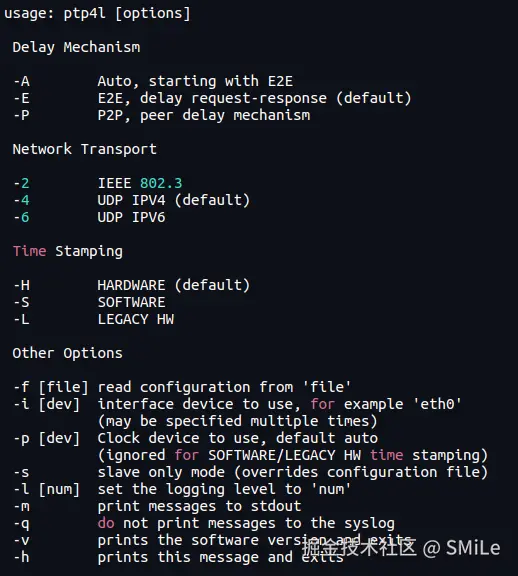Click the -P P2P peer delay line

point(162,115)
